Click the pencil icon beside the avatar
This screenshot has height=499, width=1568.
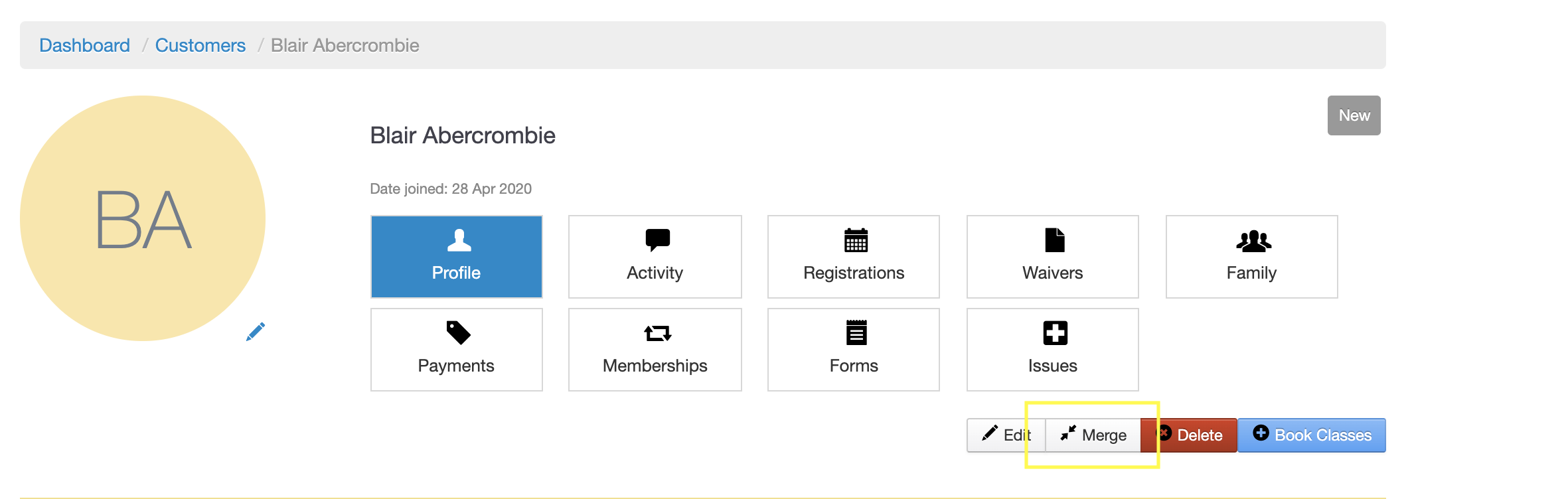[x=256, y=331]
